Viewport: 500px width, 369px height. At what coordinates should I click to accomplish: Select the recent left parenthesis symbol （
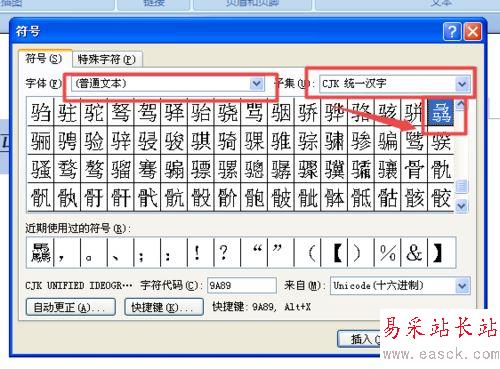coord(307,252)
